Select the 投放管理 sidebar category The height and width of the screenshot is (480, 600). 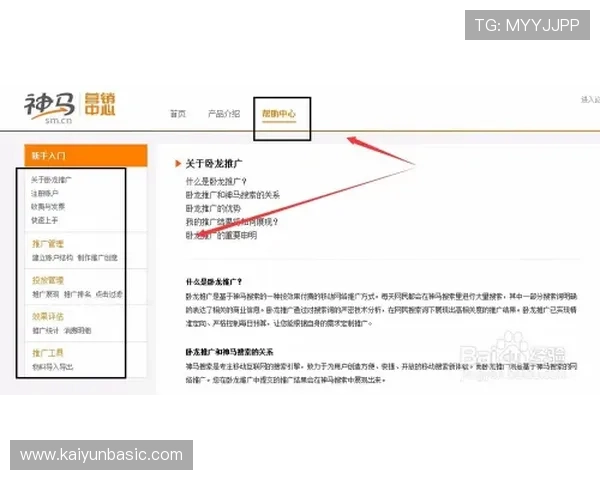(48, 280)
